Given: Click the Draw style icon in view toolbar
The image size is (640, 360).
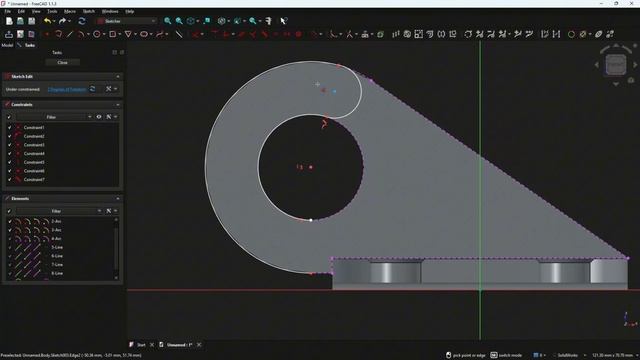Looking at the screenshot, I should pos(222,21).
